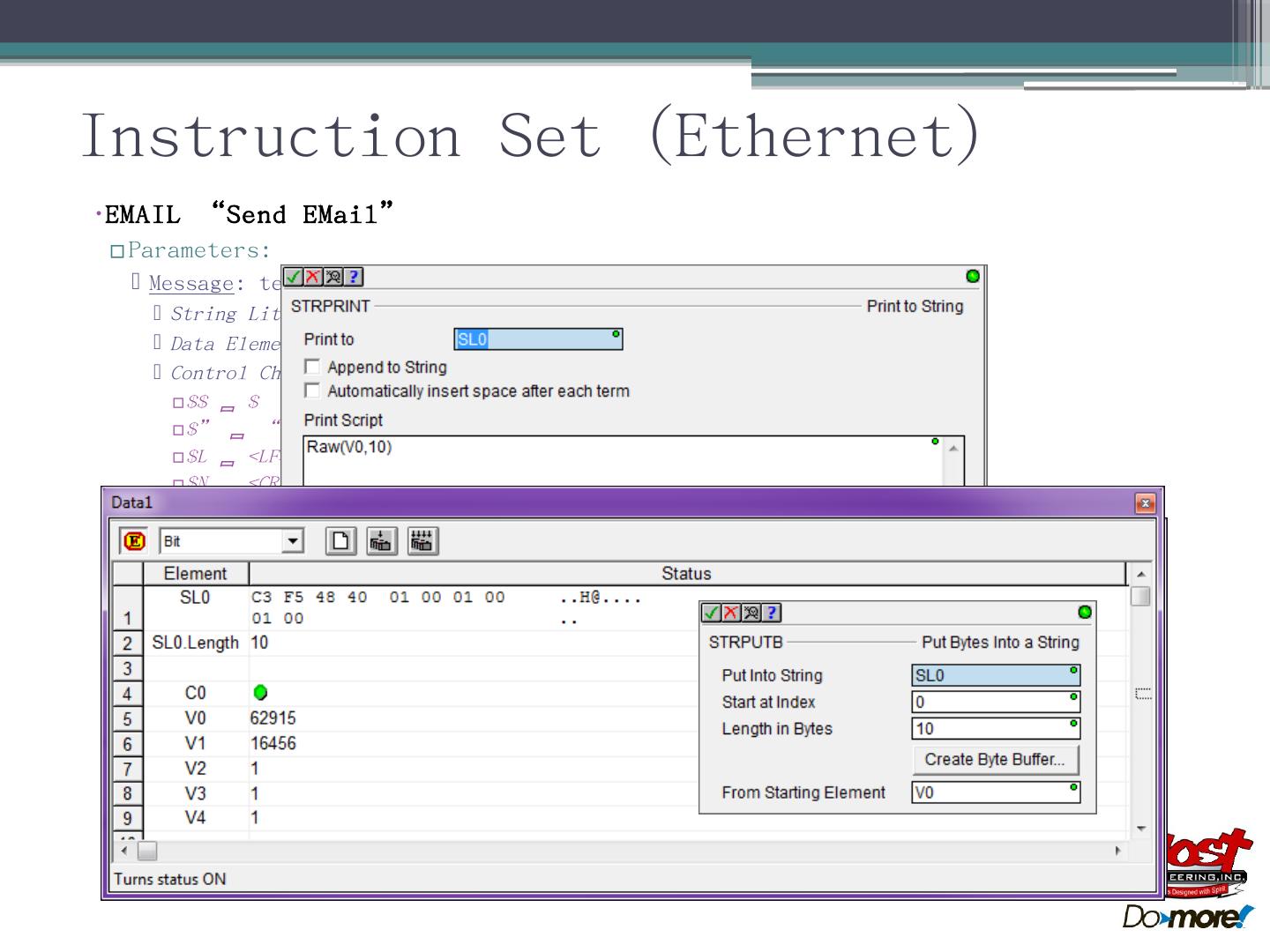Image resolution: width=1270 pixels, height=952 pixels.
Task: Click the down arrow of Data1 vertical scrollbar
Action: (1140, 829)
